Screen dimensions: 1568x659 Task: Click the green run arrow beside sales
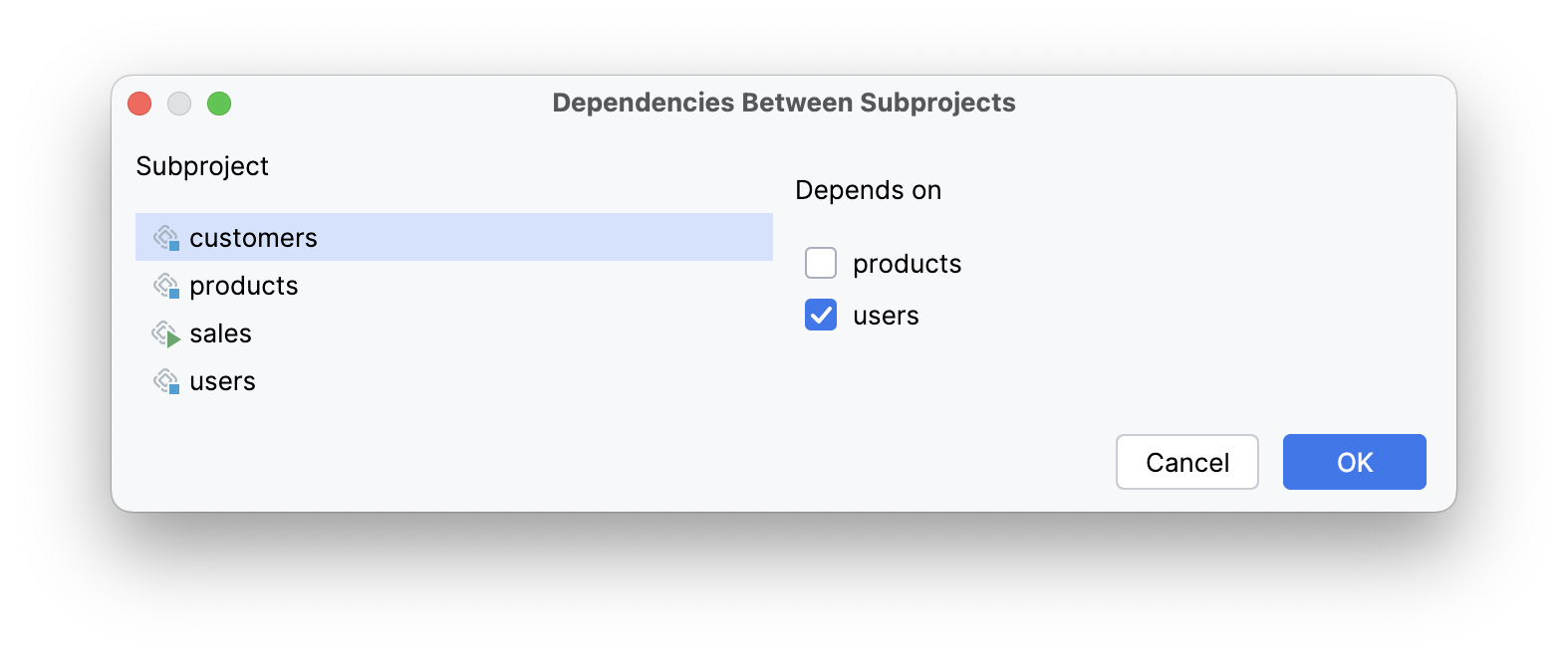175,339
